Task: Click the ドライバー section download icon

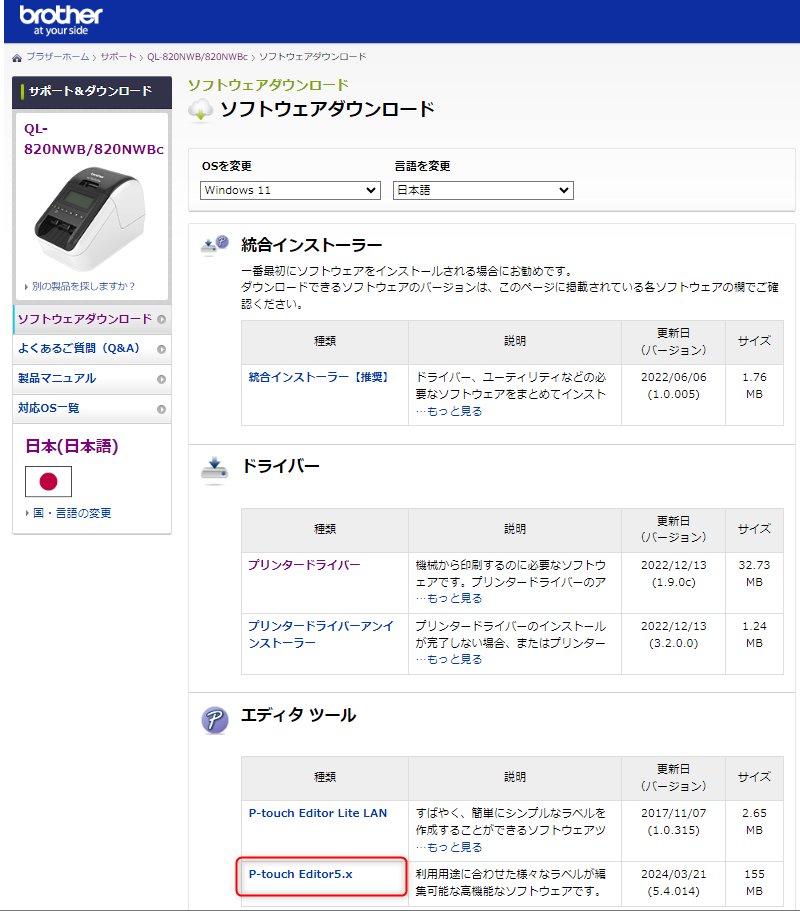Action: 214,470
